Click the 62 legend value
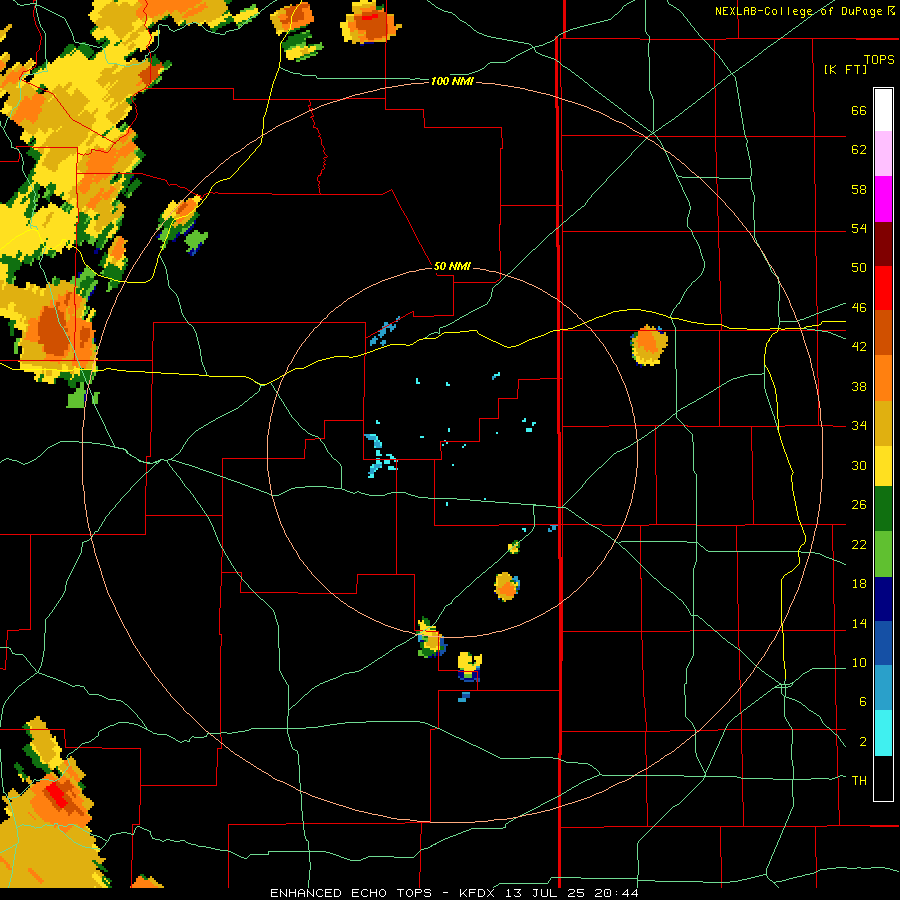Viewport: 900px width, 900px height. coord(859,150)
